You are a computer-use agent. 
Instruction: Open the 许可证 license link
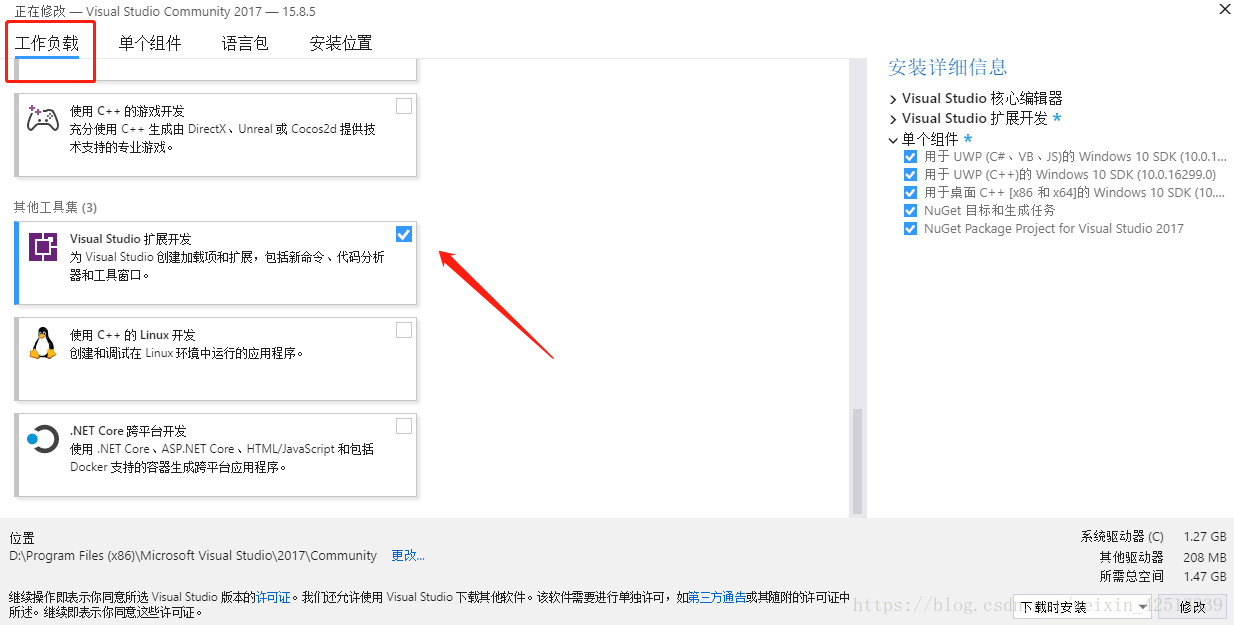click(x=273, y=597)
